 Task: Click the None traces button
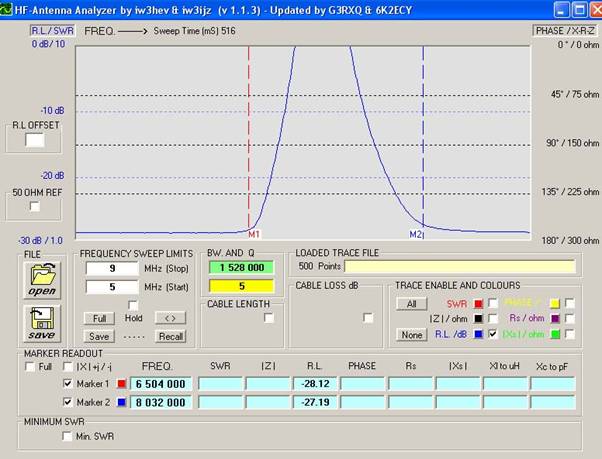pyautogui.click(x=410, y=334)
